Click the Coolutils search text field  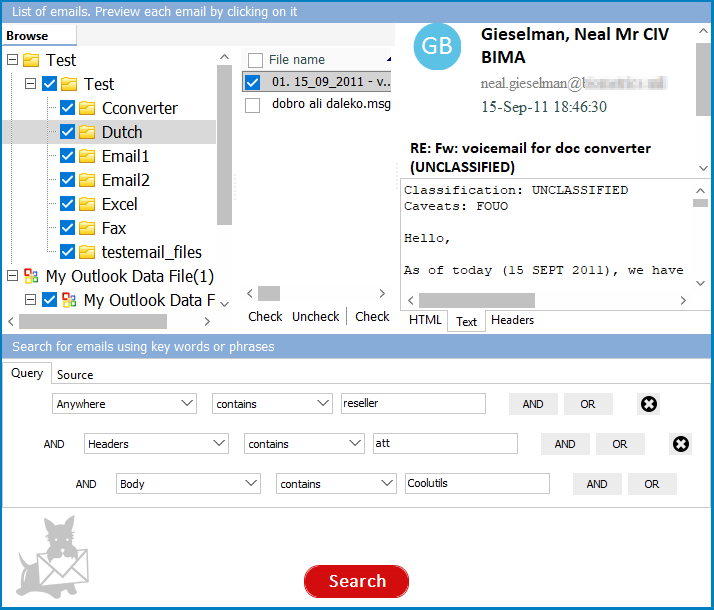point(476,484)
